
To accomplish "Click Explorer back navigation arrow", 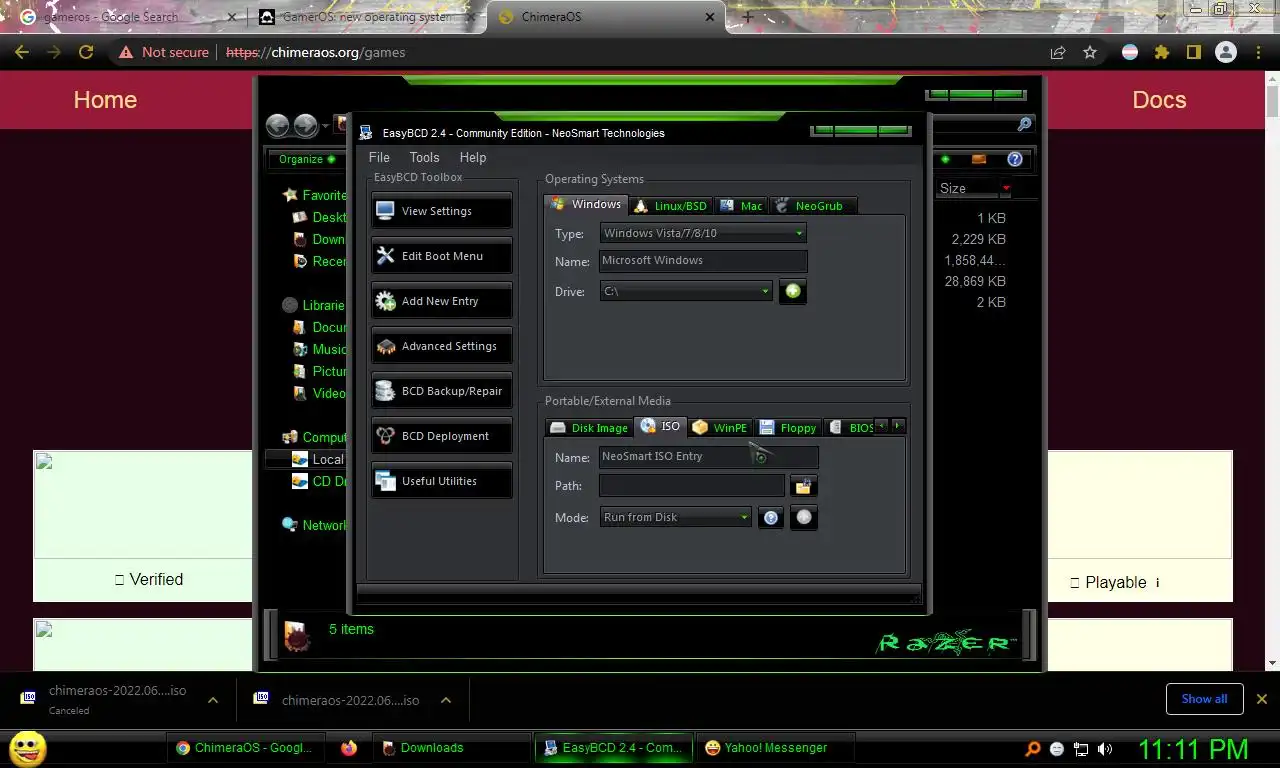I will pyautogui.click(x=278, y=125).
